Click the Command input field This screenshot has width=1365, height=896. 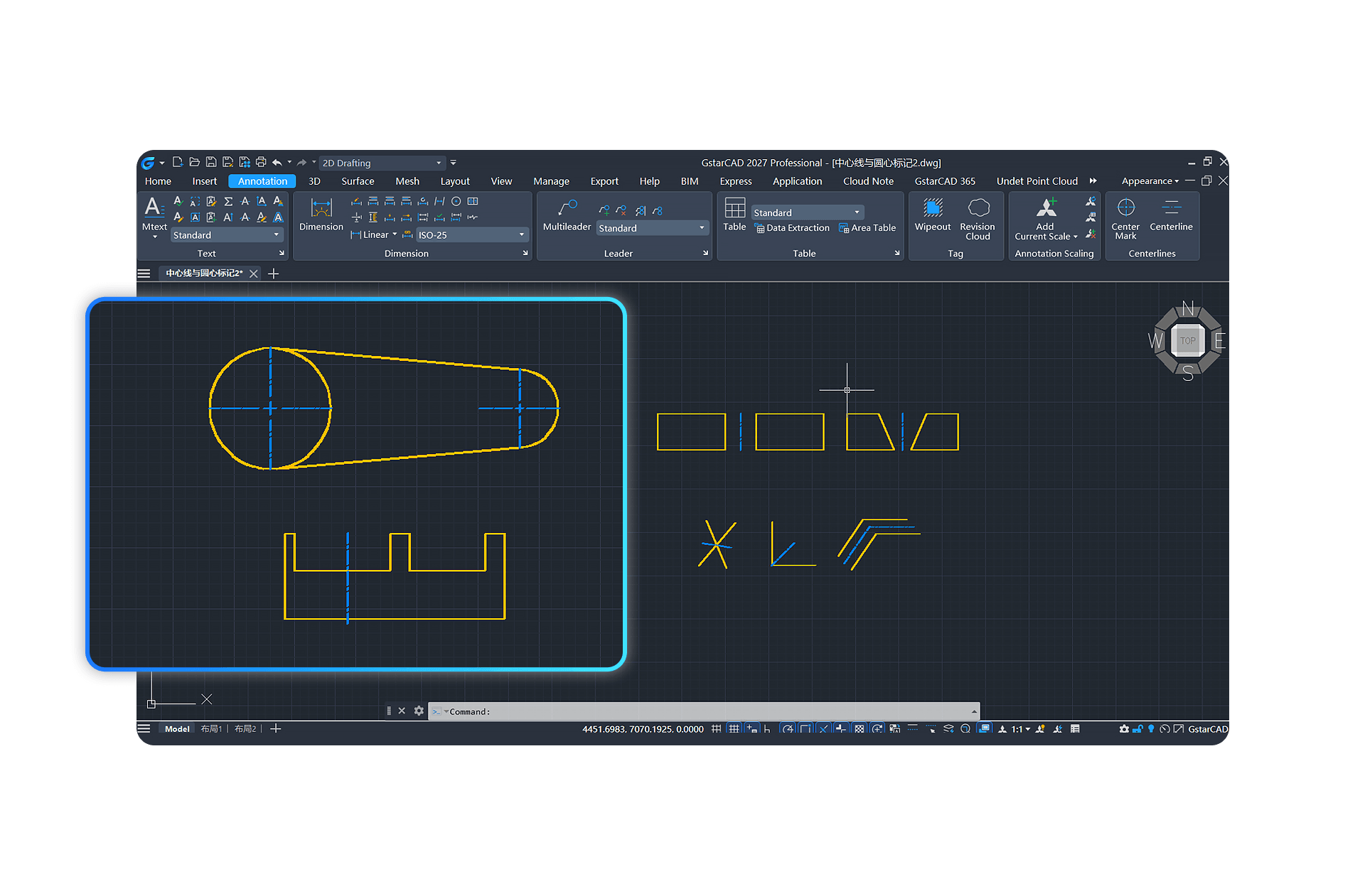[x=704, y=711]
